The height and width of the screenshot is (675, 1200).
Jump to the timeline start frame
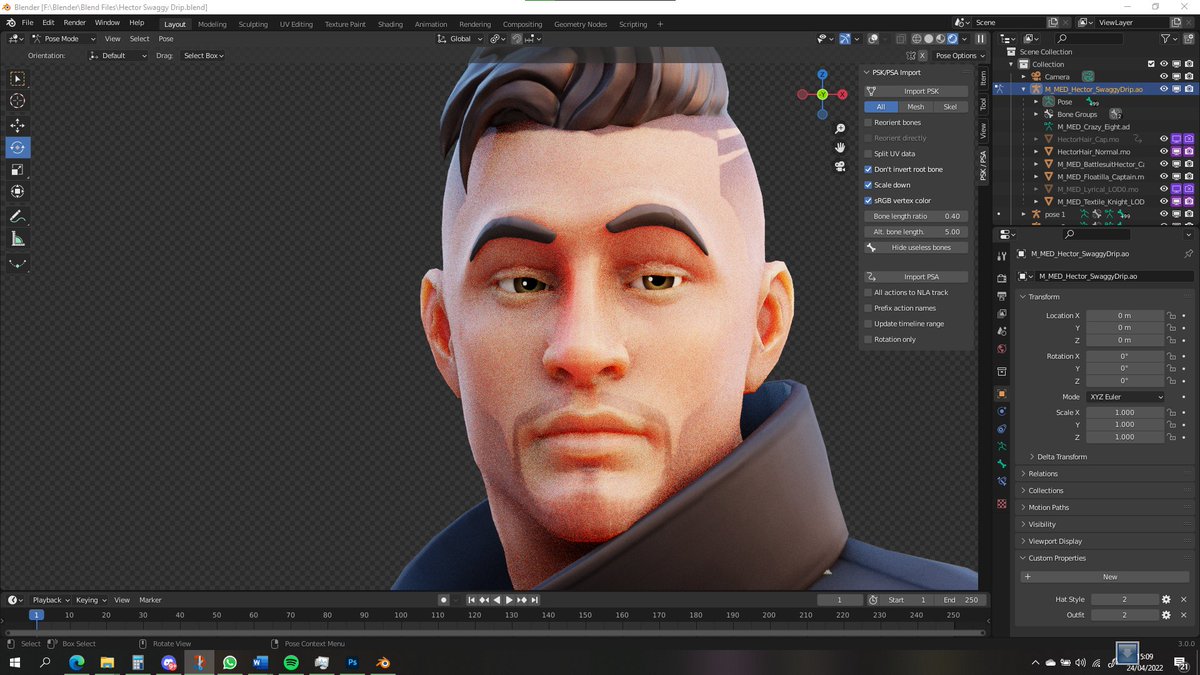pos(472,600)
